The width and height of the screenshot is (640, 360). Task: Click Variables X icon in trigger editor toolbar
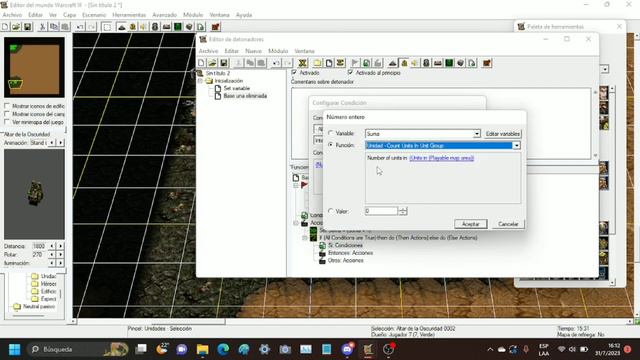[x=302, y=63]
